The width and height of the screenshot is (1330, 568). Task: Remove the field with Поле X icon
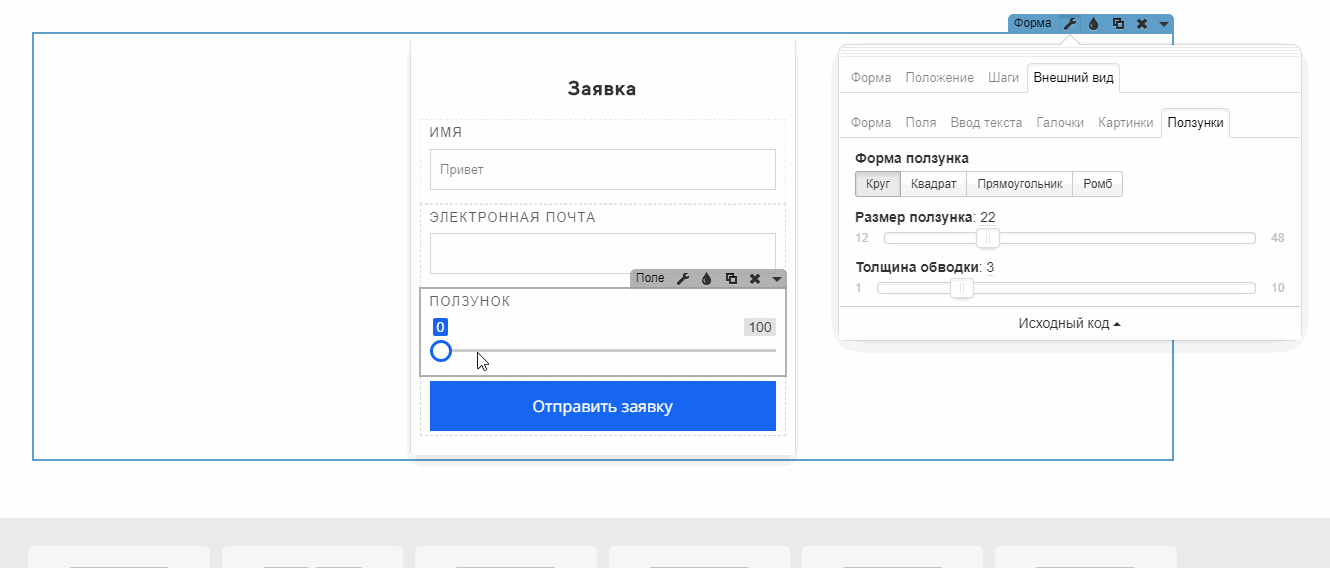pyautogui.click(x=755, y=279)
